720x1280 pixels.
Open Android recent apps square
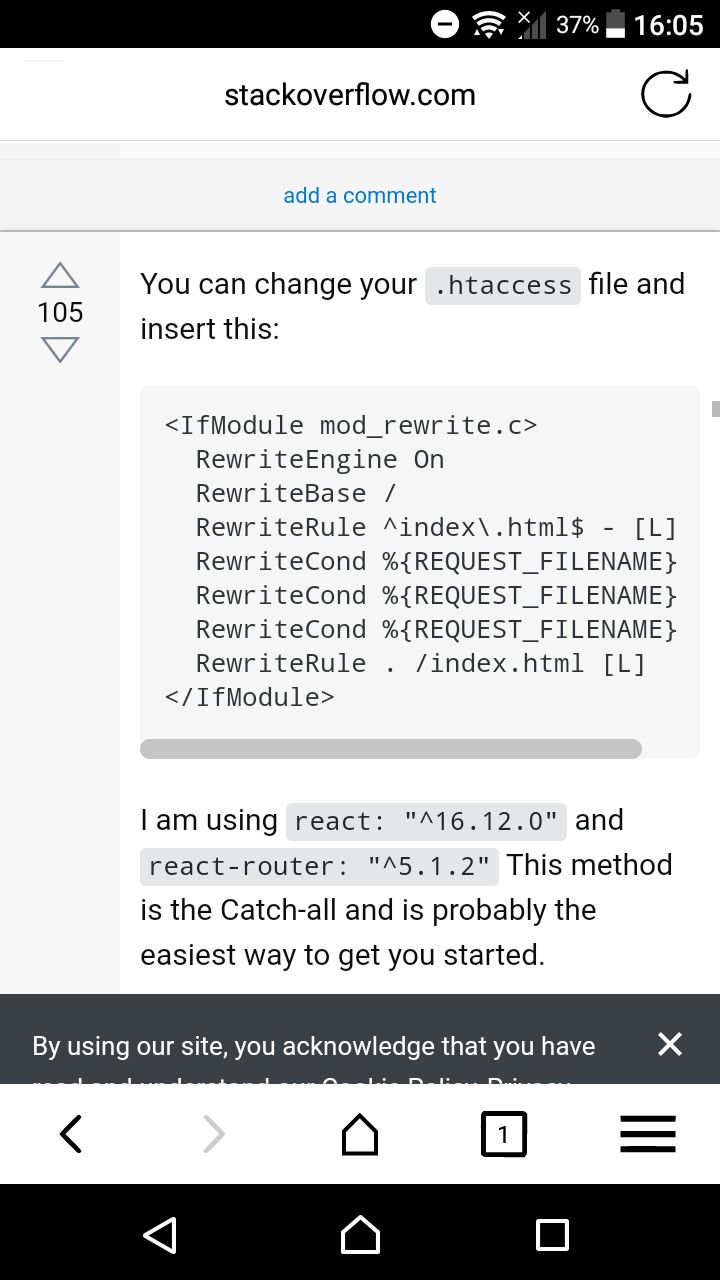tap(552, 1234)
